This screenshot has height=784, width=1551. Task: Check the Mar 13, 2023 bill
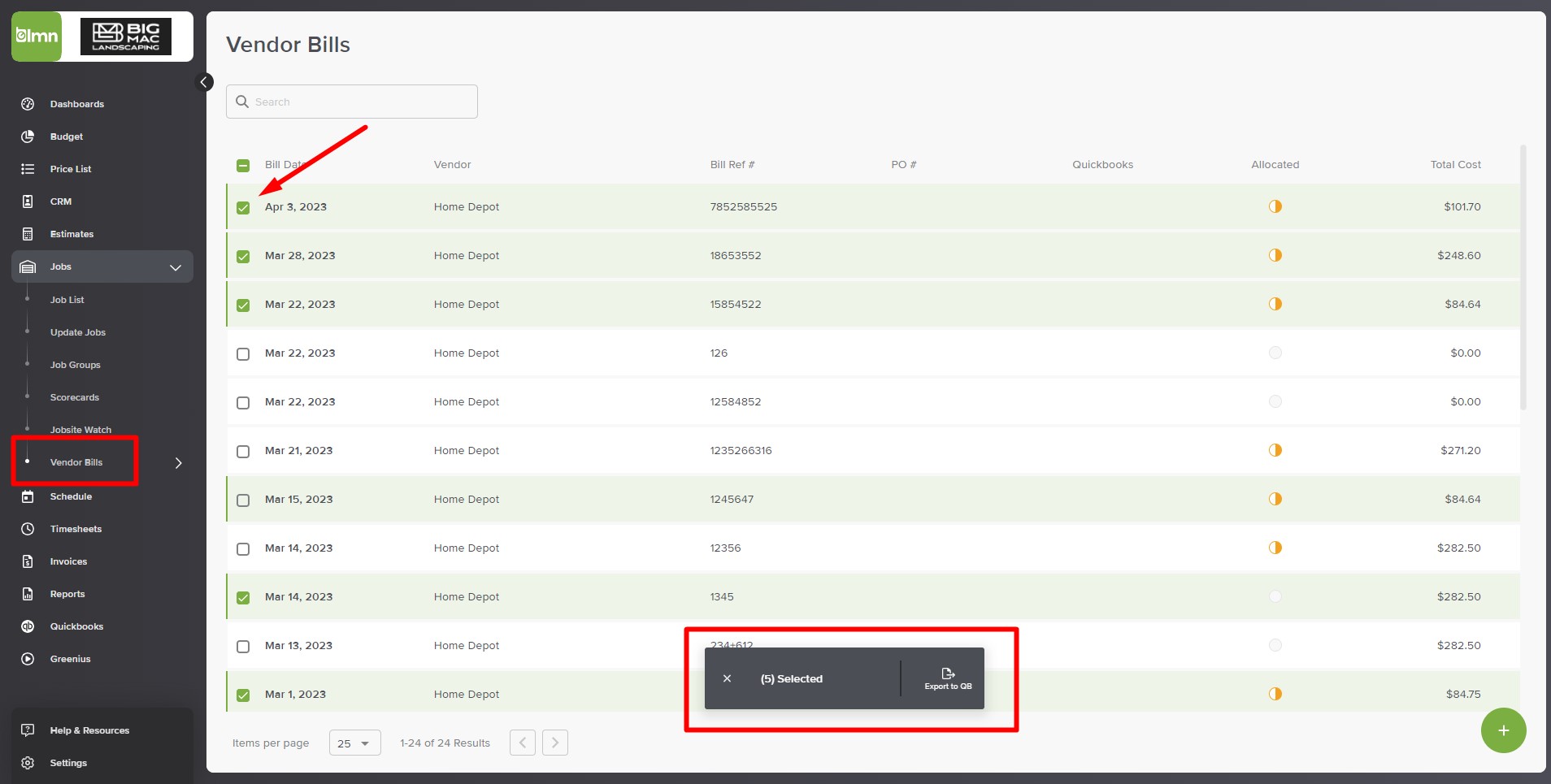pos(243,647)
